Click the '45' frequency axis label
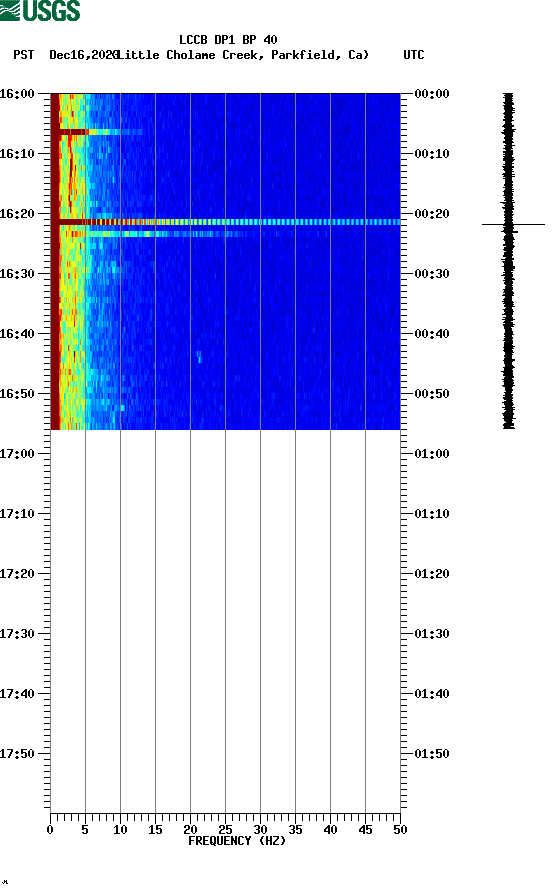 365,830
